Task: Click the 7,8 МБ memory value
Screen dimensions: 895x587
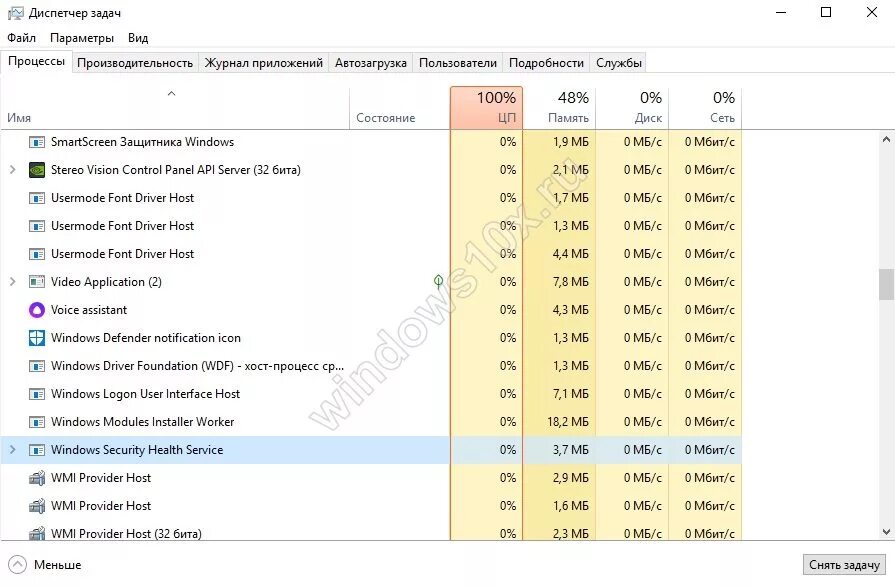Action: point(570,282)
